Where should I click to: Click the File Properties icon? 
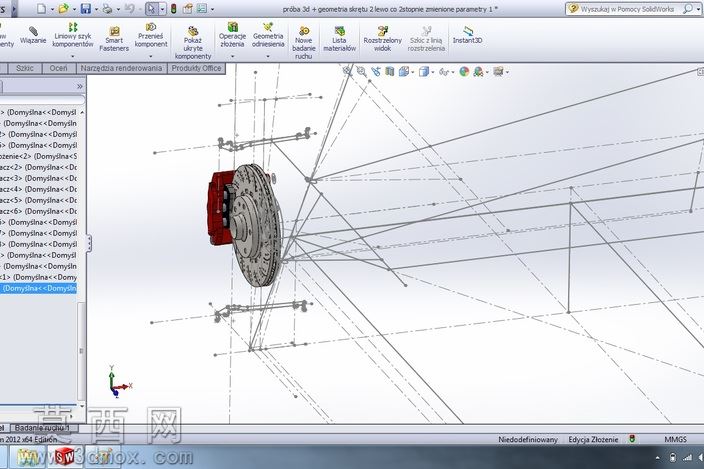click(x=188, y=9)
